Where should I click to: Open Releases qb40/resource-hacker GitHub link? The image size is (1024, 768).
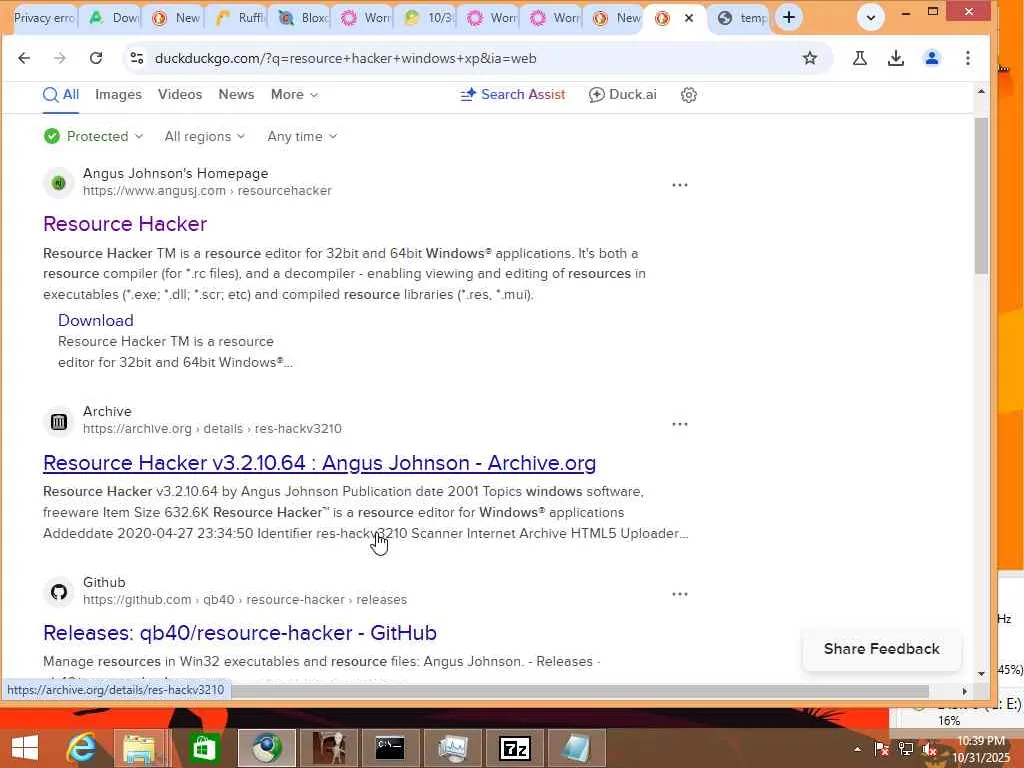(x=240, y=633)
